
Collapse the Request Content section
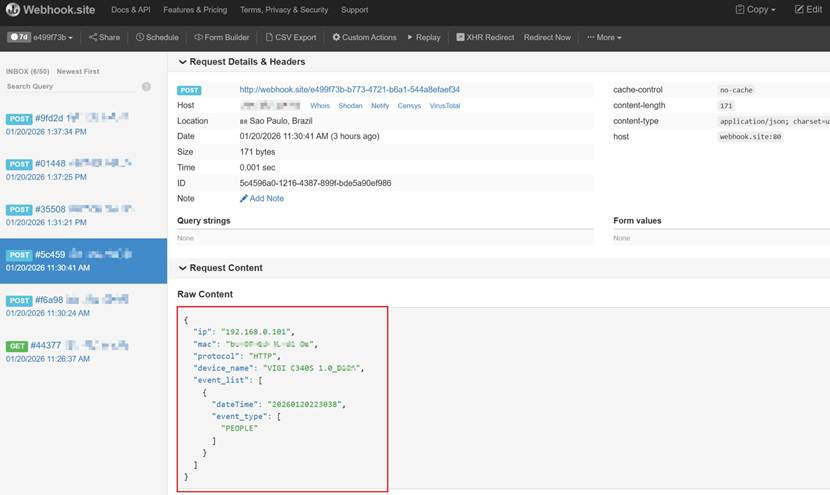click(220, 268)
